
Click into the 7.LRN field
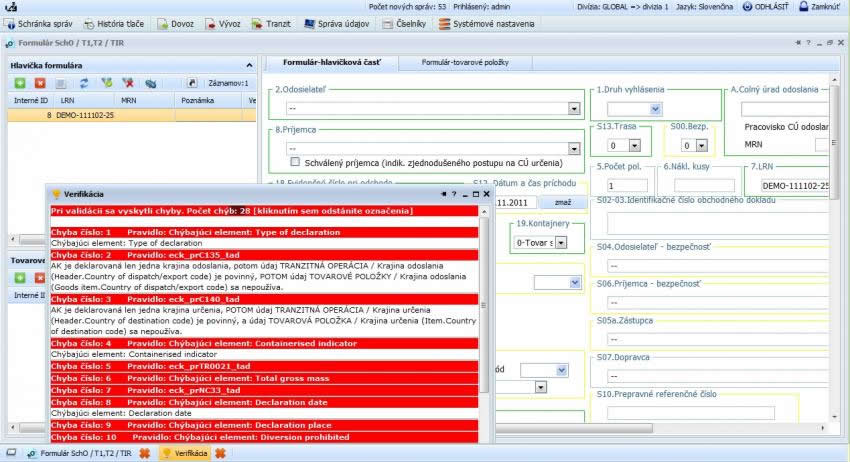coord(794,185)
